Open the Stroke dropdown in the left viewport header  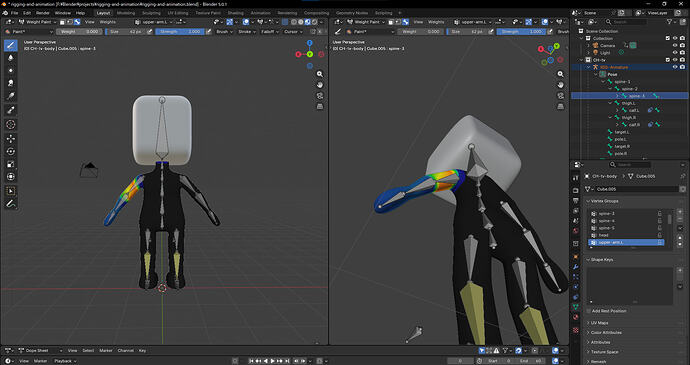pos(246,31)
